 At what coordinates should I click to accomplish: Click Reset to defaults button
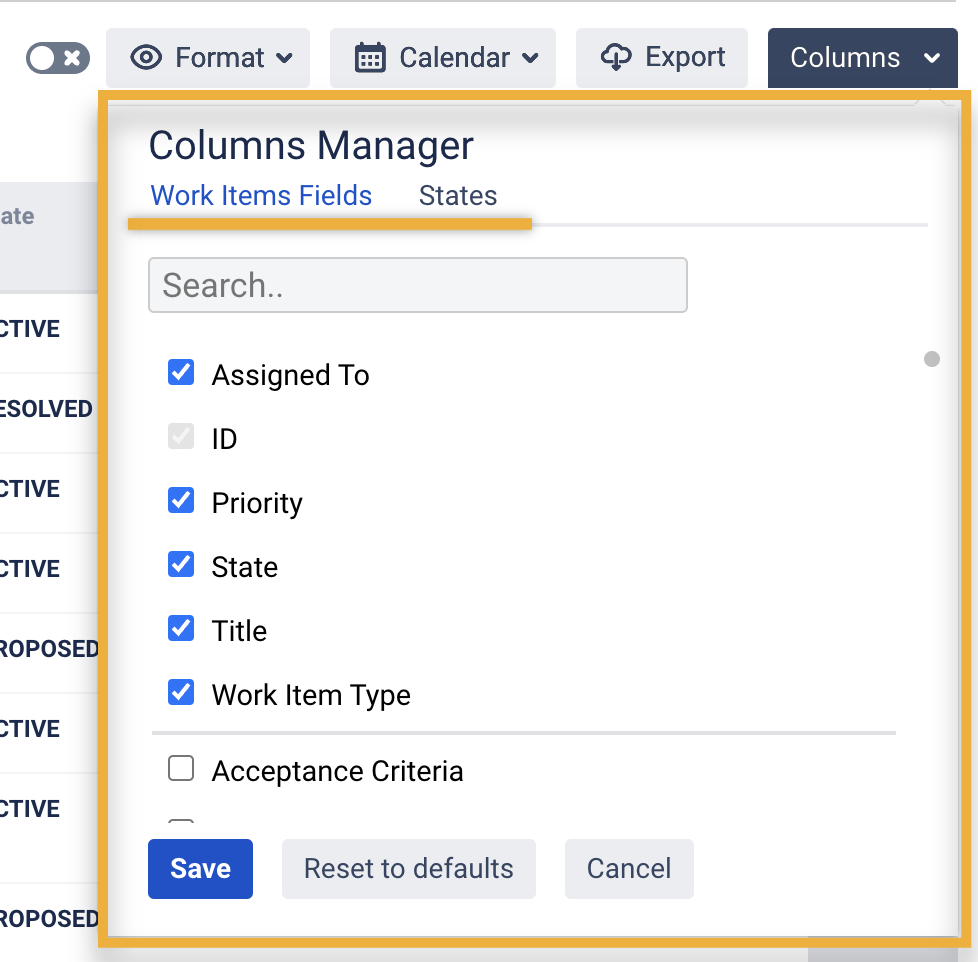point(408,869)
